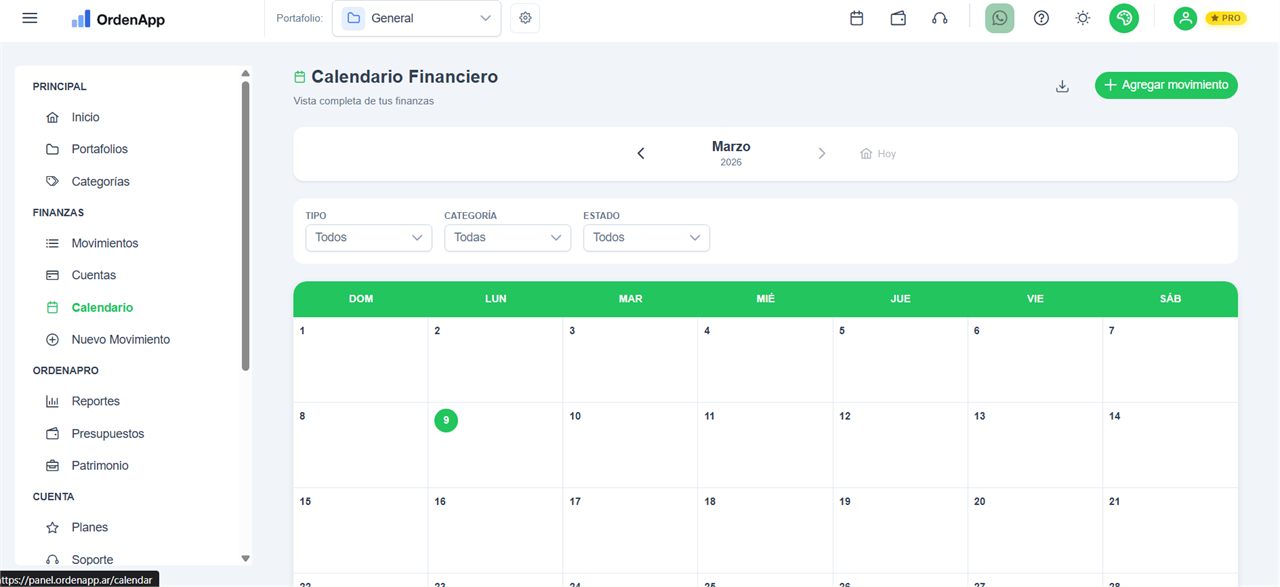Go to previous month arrow

pos(641,153)
